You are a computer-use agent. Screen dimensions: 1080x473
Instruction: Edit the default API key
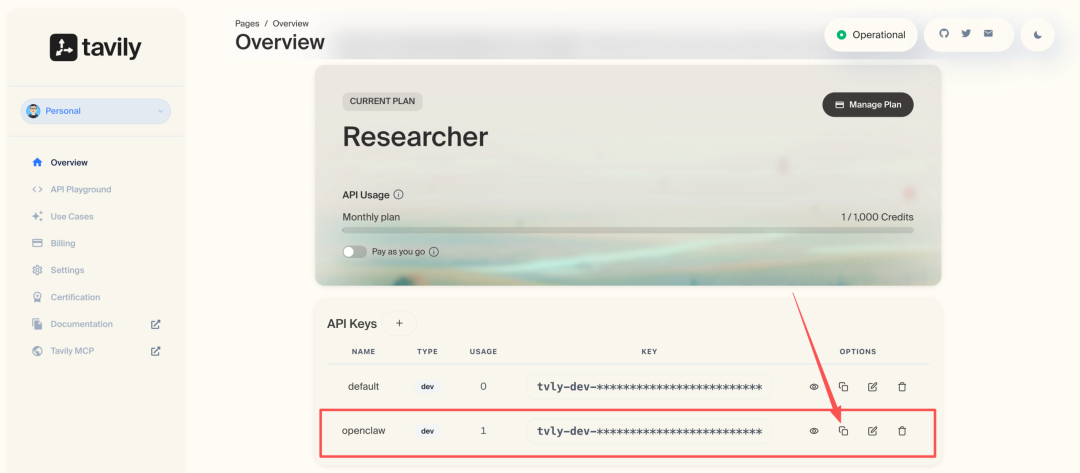pyautogui.click(x=872, y=387)
